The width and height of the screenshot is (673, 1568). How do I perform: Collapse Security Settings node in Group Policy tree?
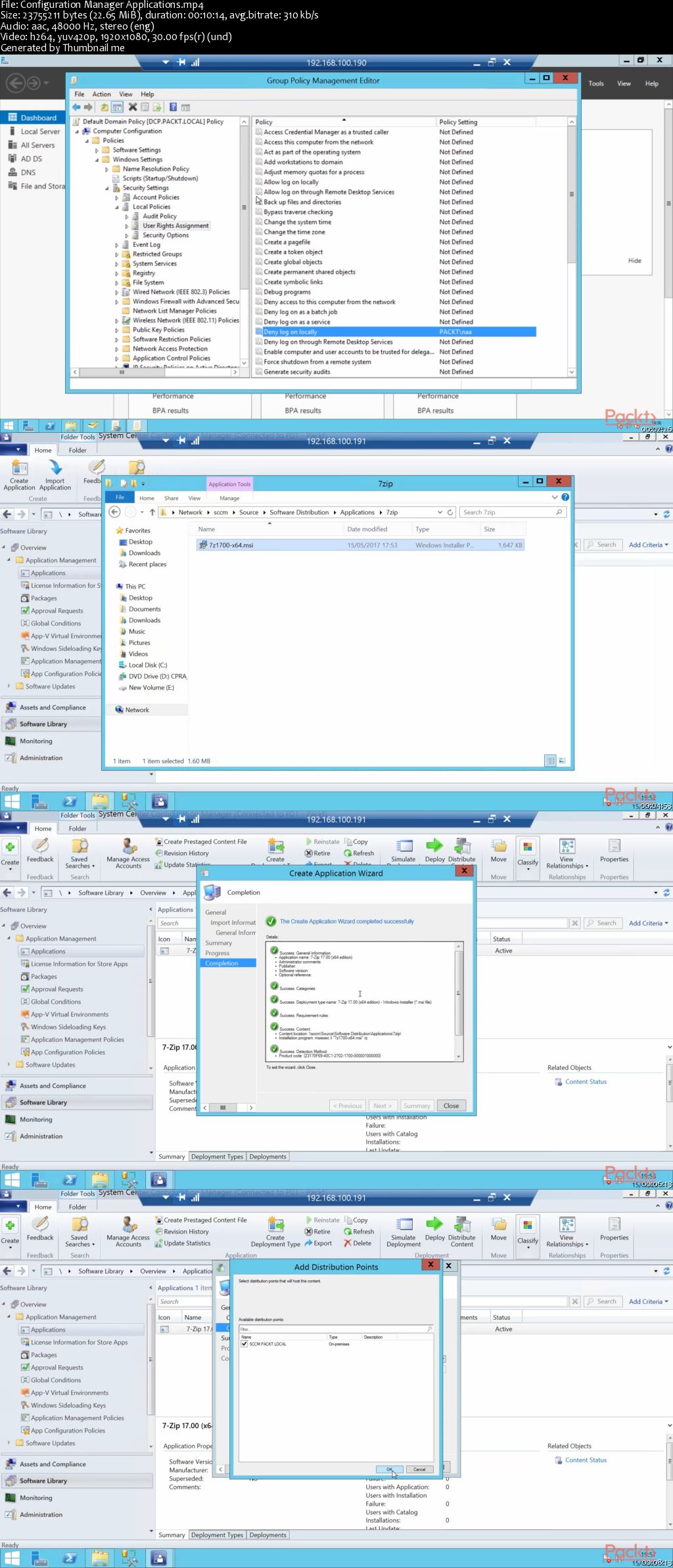click(x=107, y=189)
